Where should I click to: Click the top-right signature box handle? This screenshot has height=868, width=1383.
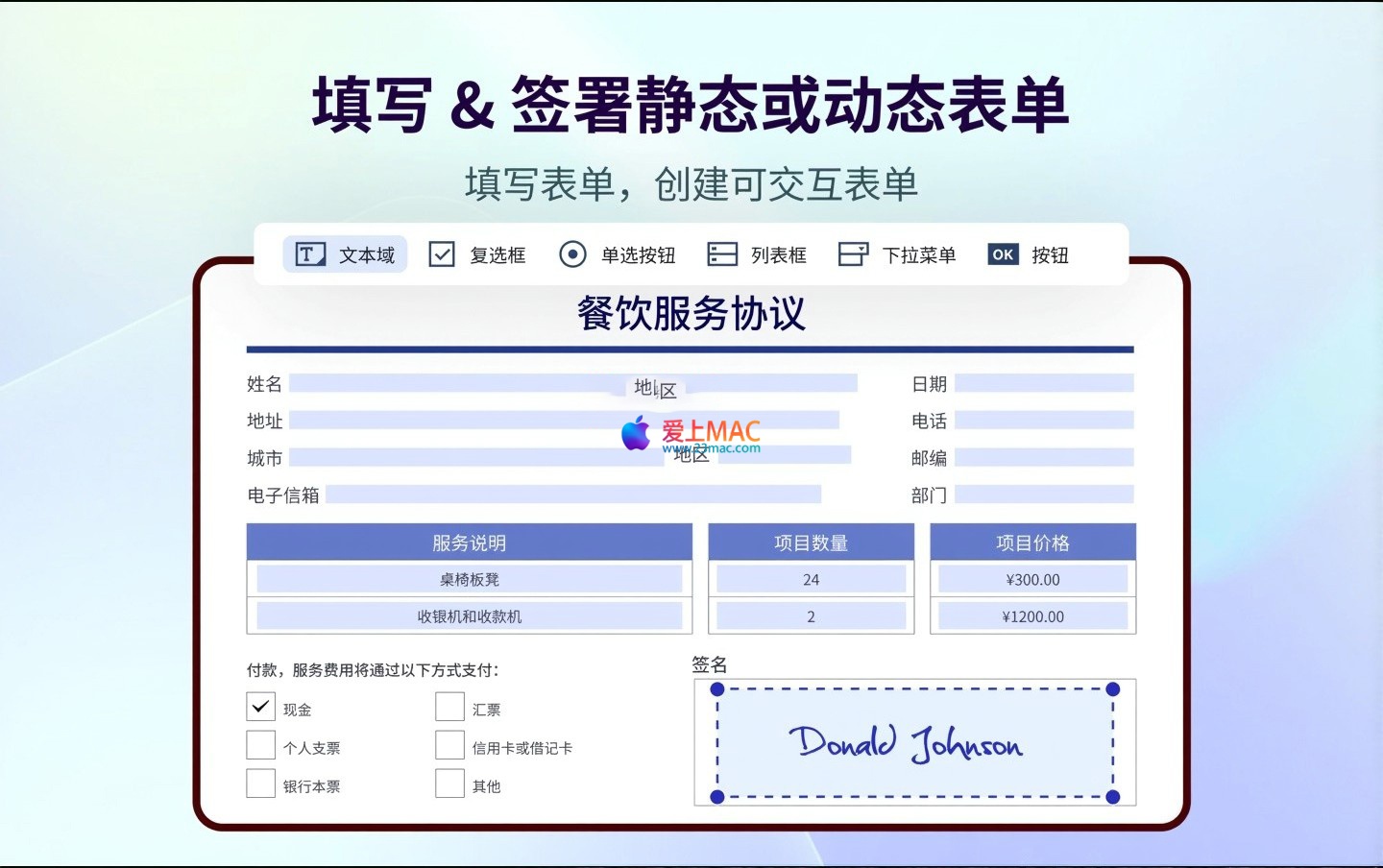pyautogui.click(x=1113, y=688)
